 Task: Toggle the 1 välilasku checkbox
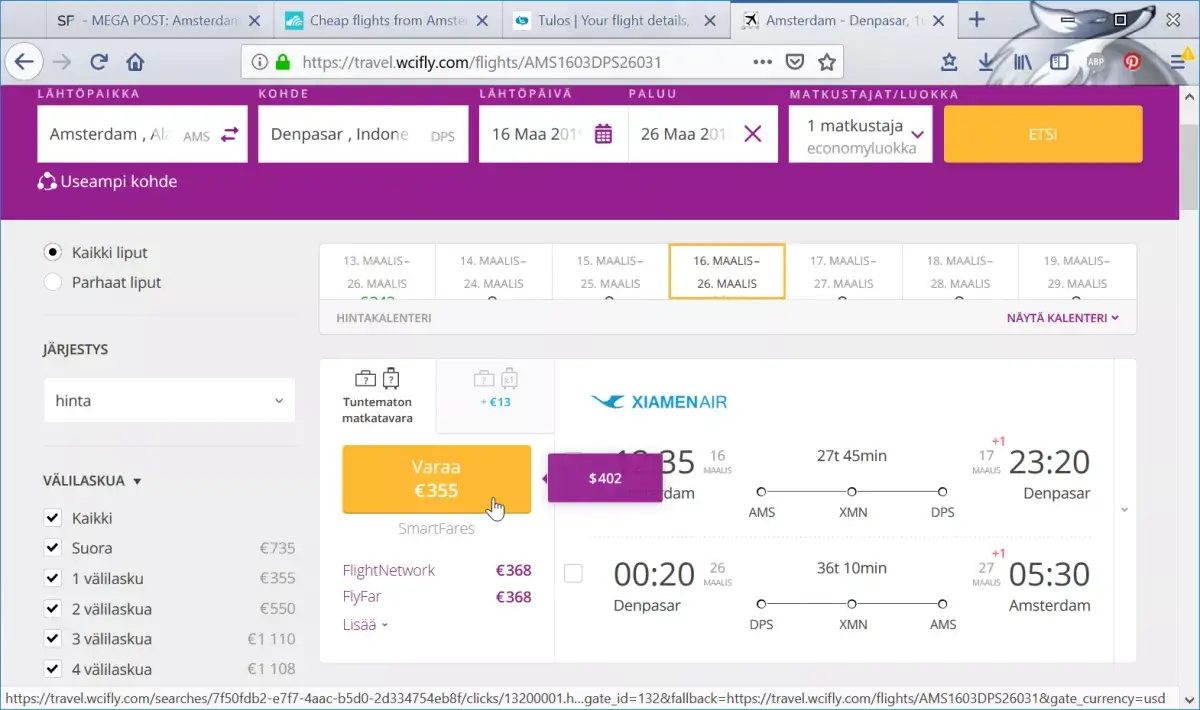(53, 578)
